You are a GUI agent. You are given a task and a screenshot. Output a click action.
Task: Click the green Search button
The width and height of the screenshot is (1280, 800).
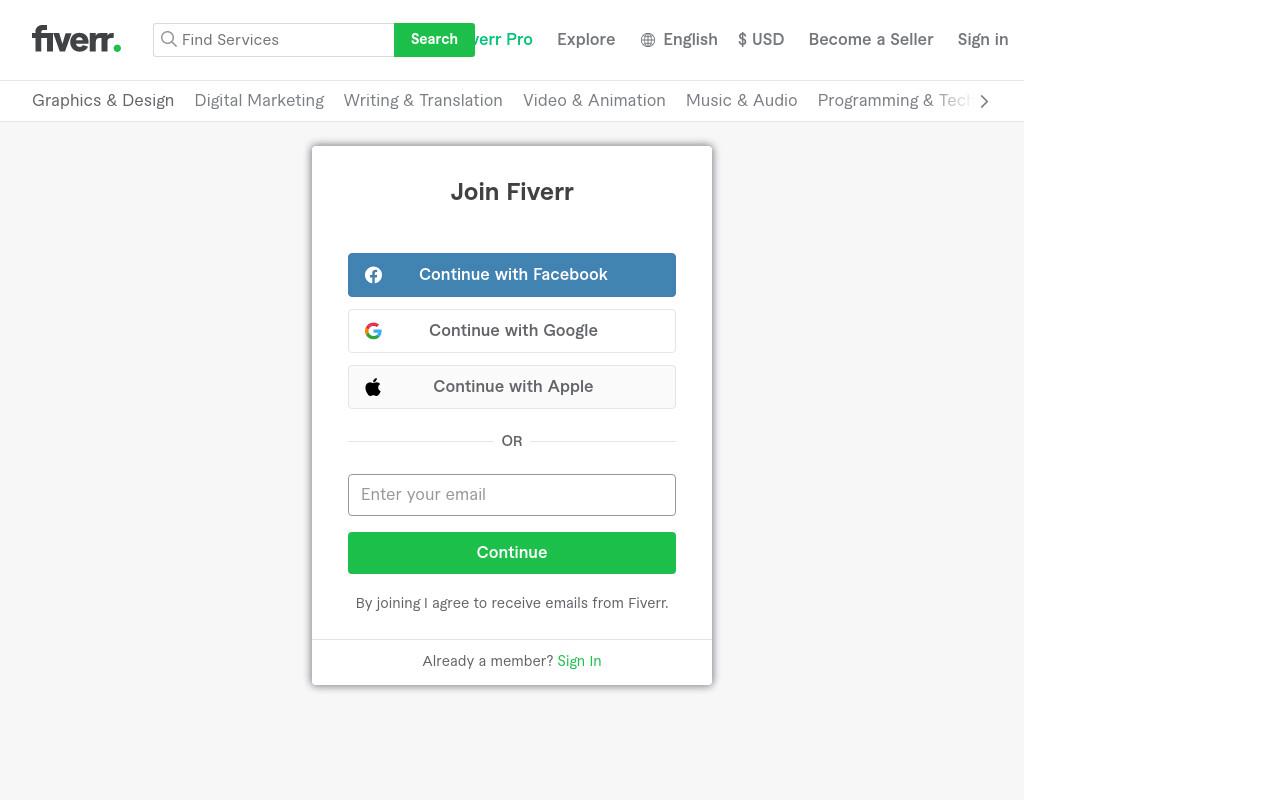[x=434, y=40]
